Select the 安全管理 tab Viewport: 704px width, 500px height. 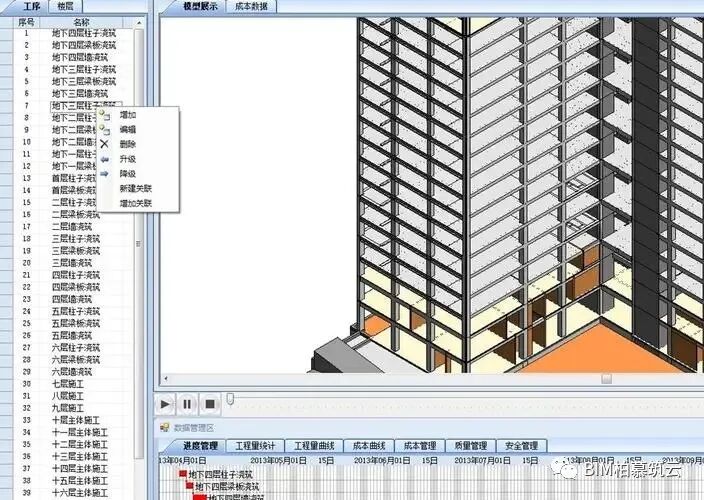[x=522, y=446]
